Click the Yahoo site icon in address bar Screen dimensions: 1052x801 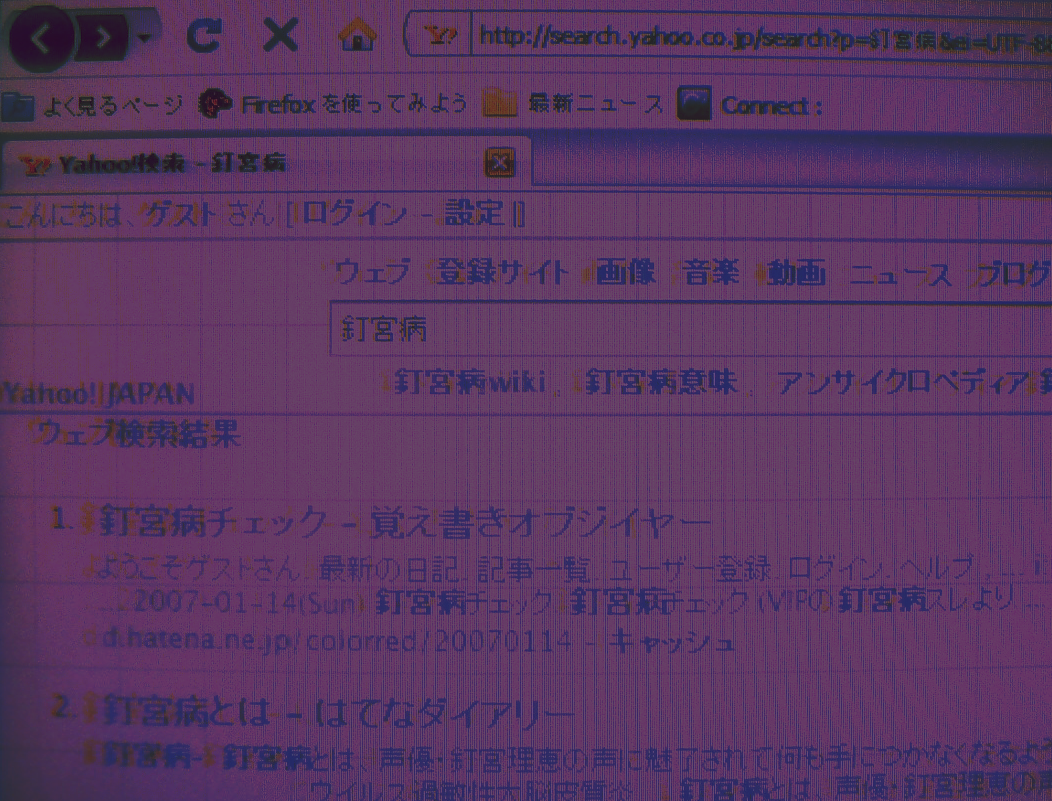tap(440, 34)
